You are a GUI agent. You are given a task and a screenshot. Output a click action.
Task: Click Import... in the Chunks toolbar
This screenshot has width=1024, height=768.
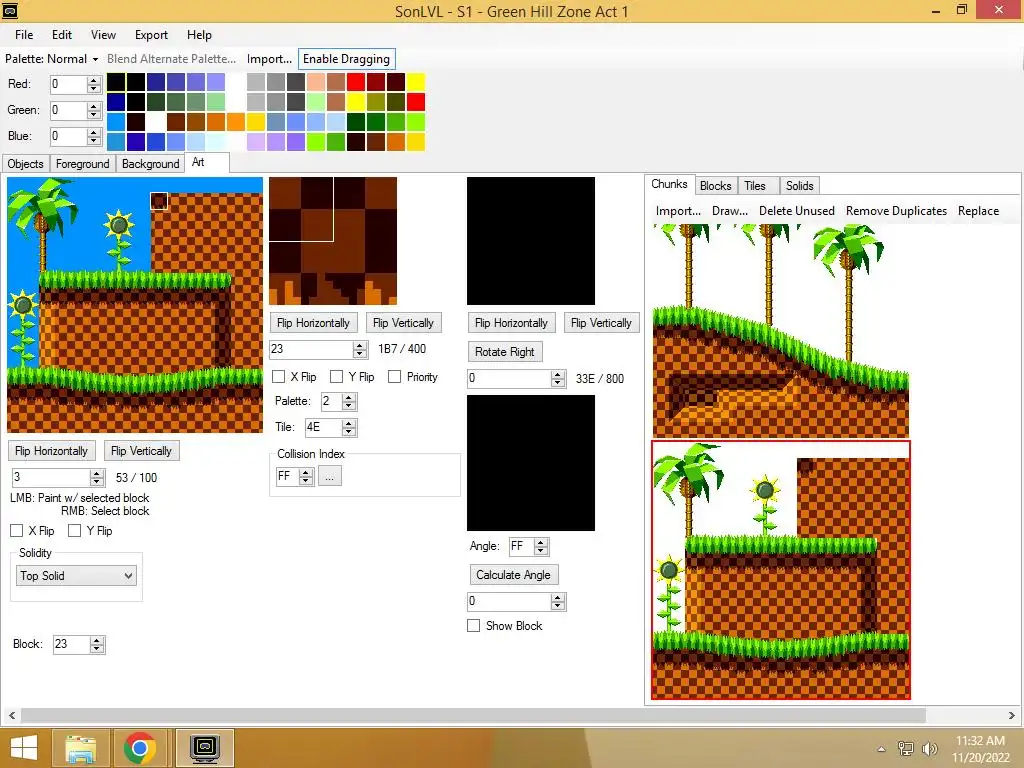[x=678, y=211]
